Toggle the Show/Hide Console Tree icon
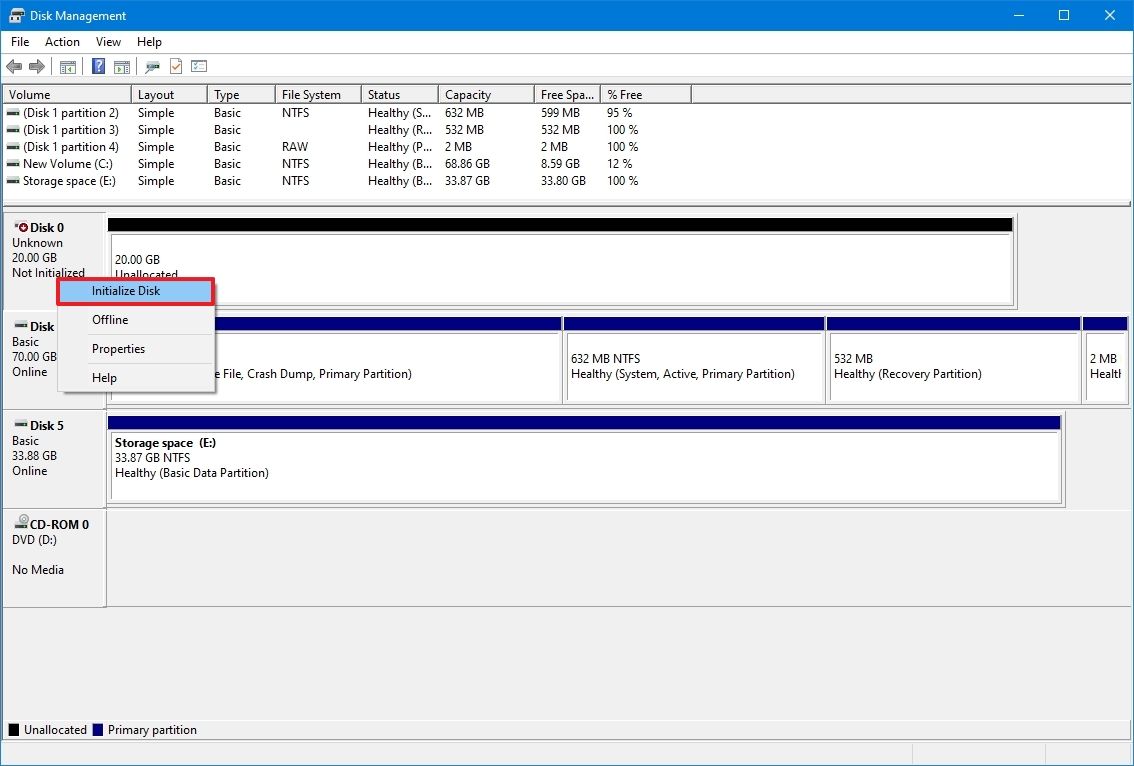 point(68,66)
